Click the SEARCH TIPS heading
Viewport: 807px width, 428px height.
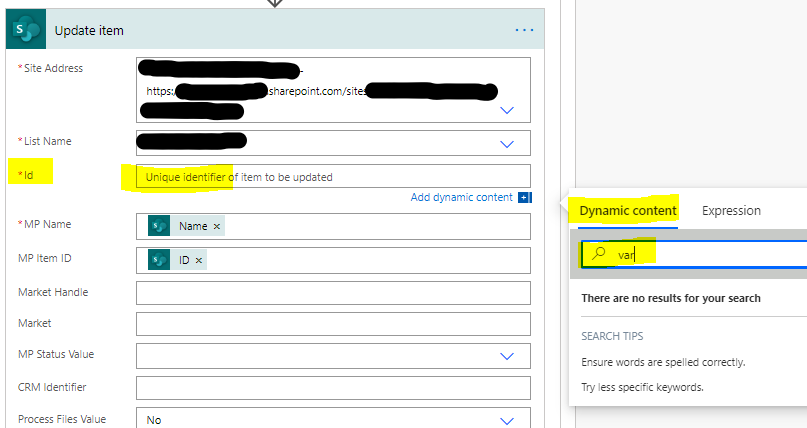[612, 336]
